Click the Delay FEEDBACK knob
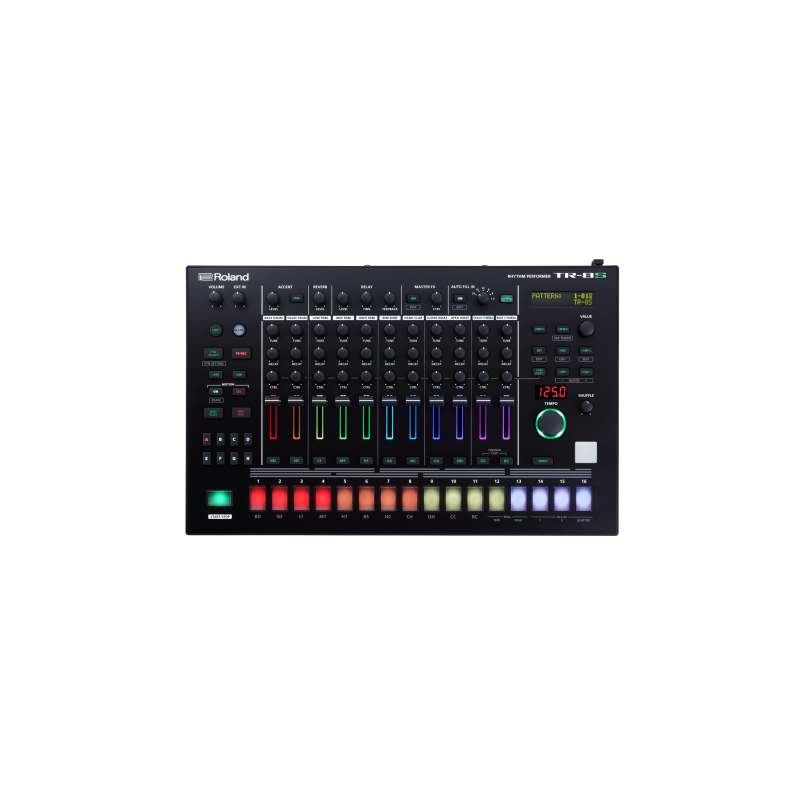 point(389,298)
